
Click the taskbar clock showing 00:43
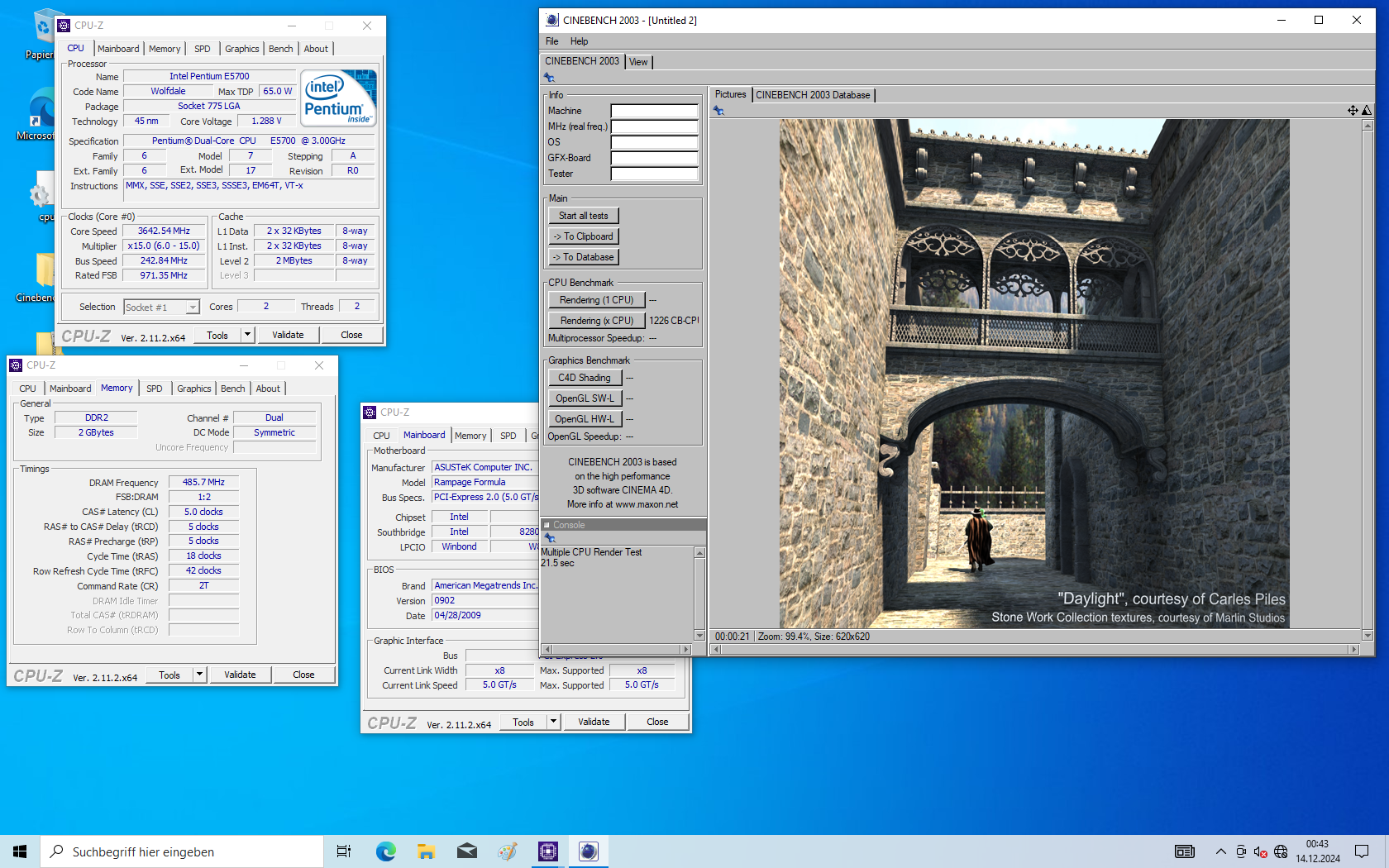click(1317, 851)
